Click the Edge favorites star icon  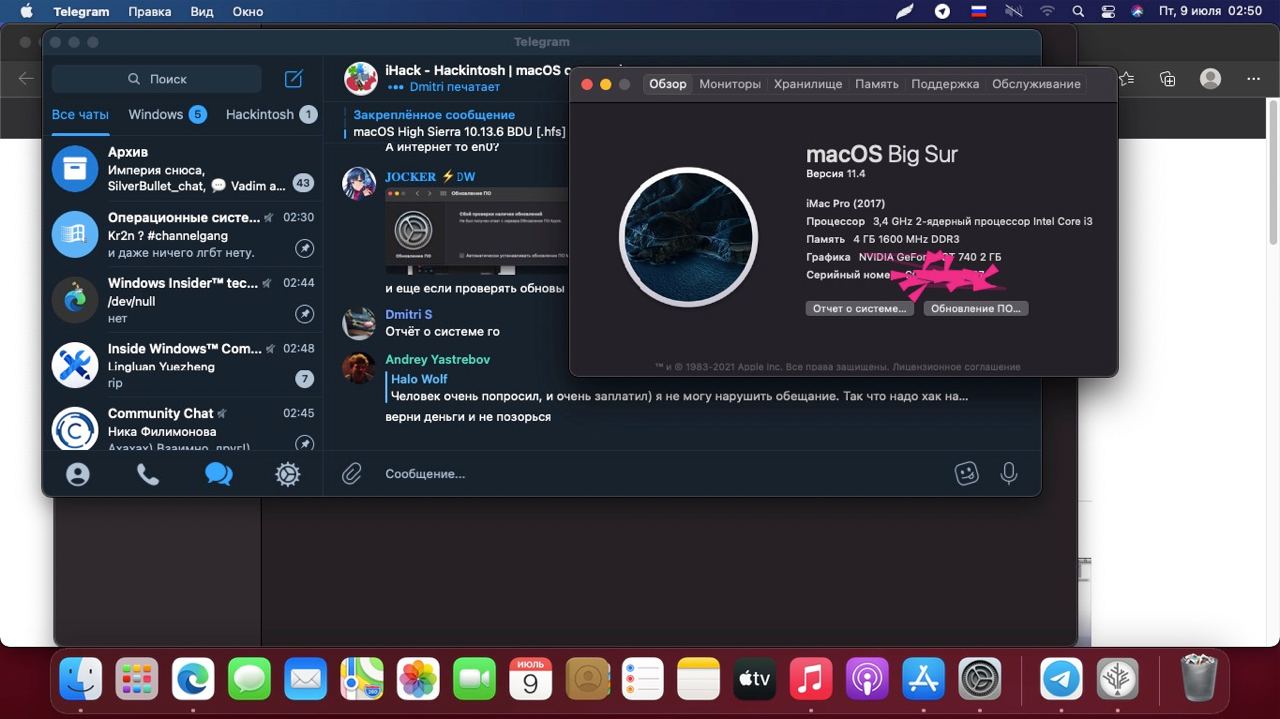point(1127,79)
